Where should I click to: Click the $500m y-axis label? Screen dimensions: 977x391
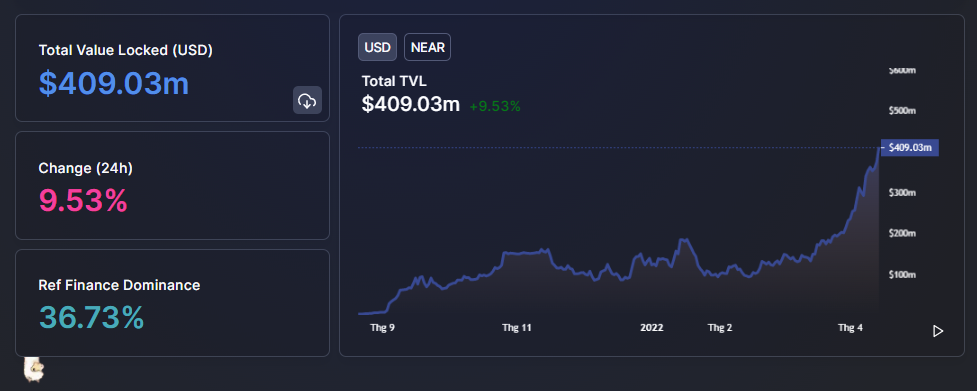tap(902, 111)
